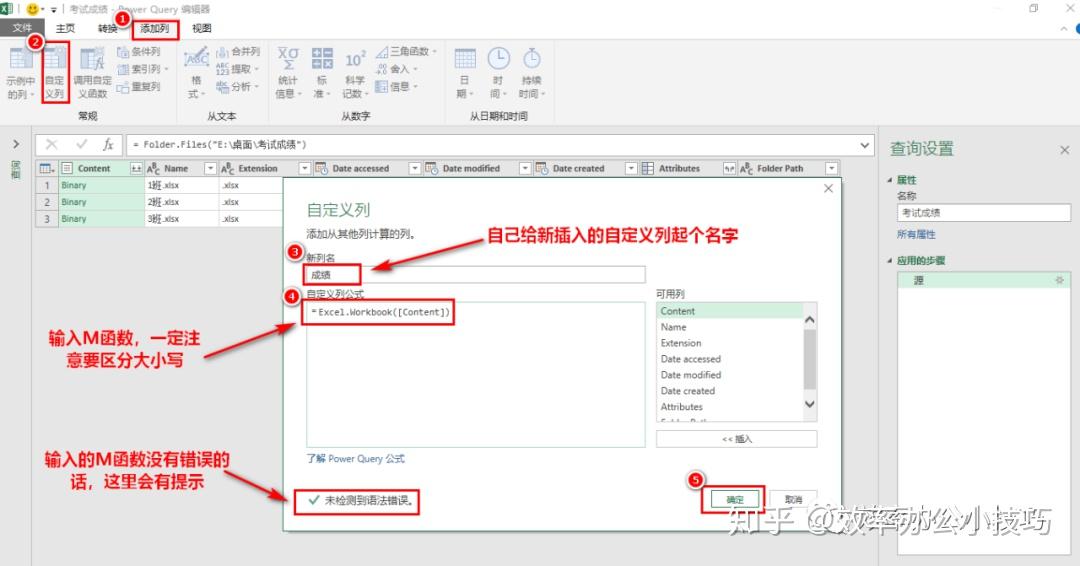The image size is (1080, 566).
Task: Confirm the formula bar checkmark
Action: [x=81, y=145]
